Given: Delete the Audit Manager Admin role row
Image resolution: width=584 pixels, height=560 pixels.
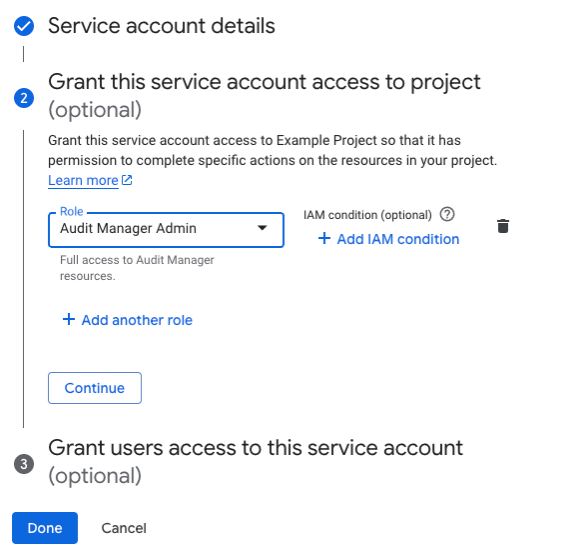Looking at the screenshot, I should click(x=503, y=226).
